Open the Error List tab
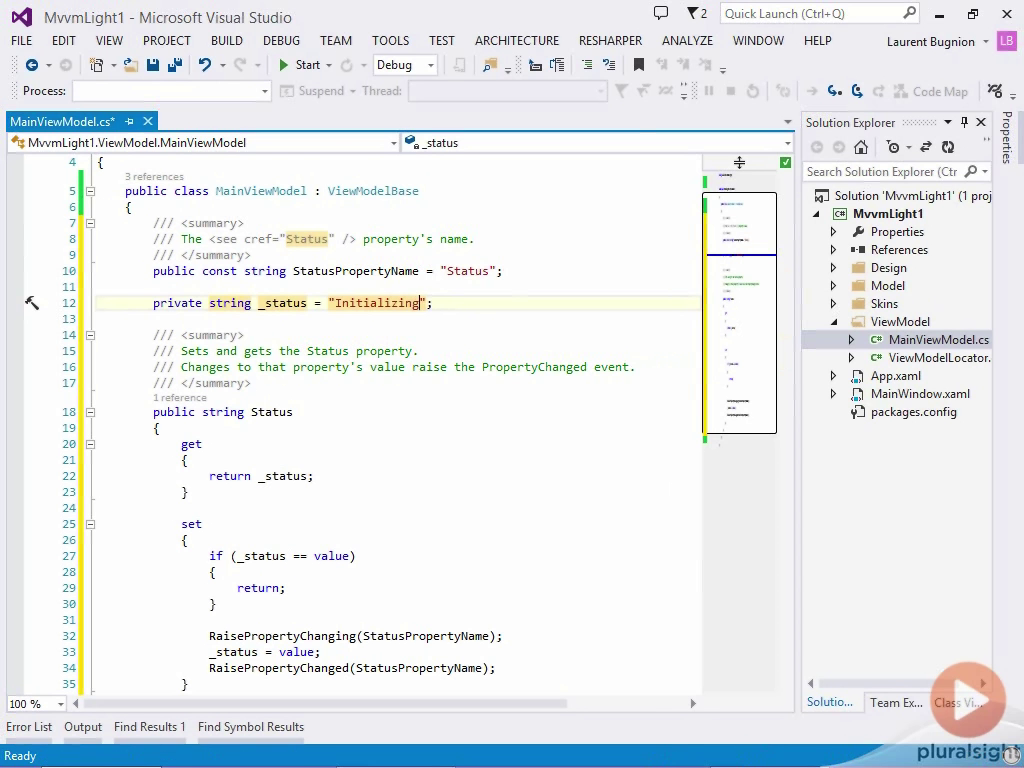This screenshot has width=1024, height=768. pyautogui.click(x=29, y=727)
